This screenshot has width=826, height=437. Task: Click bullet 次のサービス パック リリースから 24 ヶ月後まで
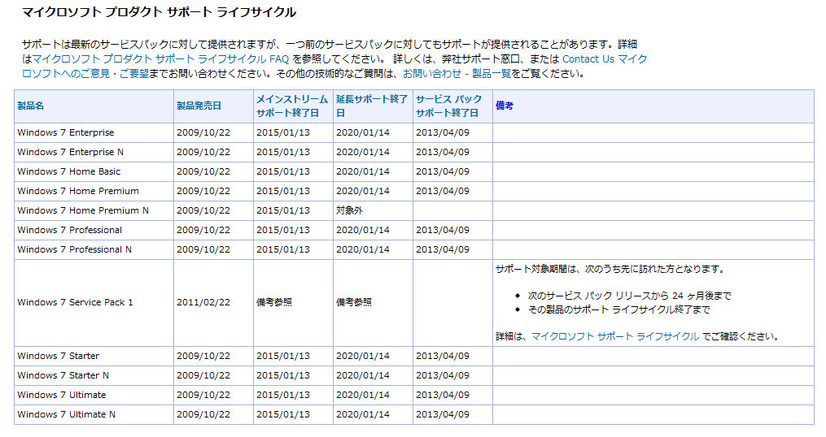[630, 296]
